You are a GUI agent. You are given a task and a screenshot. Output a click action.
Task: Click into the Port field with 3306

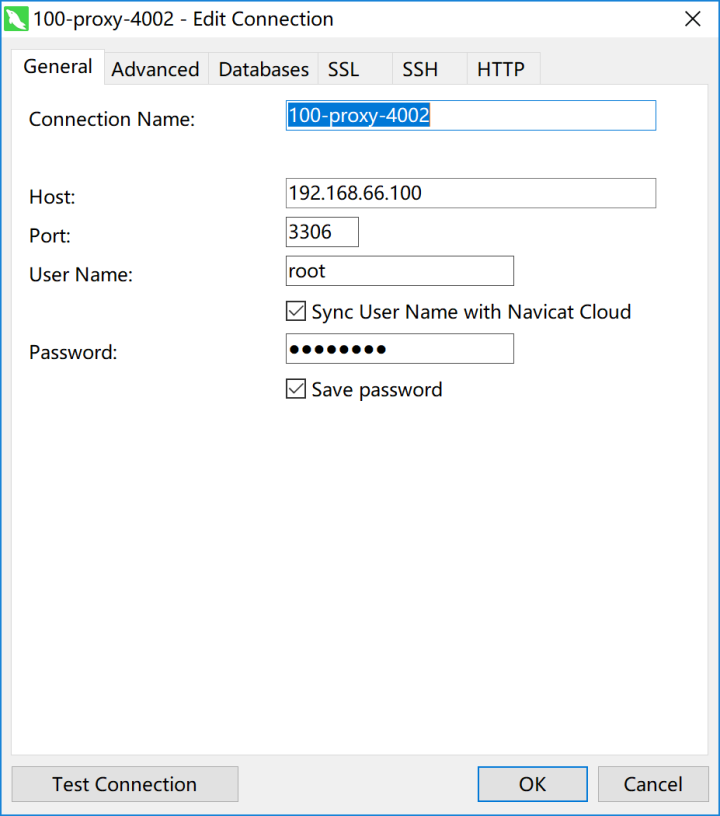(322, 232)
